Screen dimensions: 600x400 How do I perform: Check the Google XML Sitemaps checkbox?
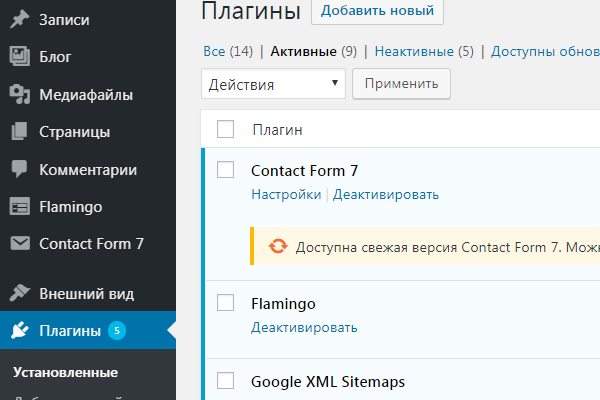pyautogui.click(x=225, y=381)
